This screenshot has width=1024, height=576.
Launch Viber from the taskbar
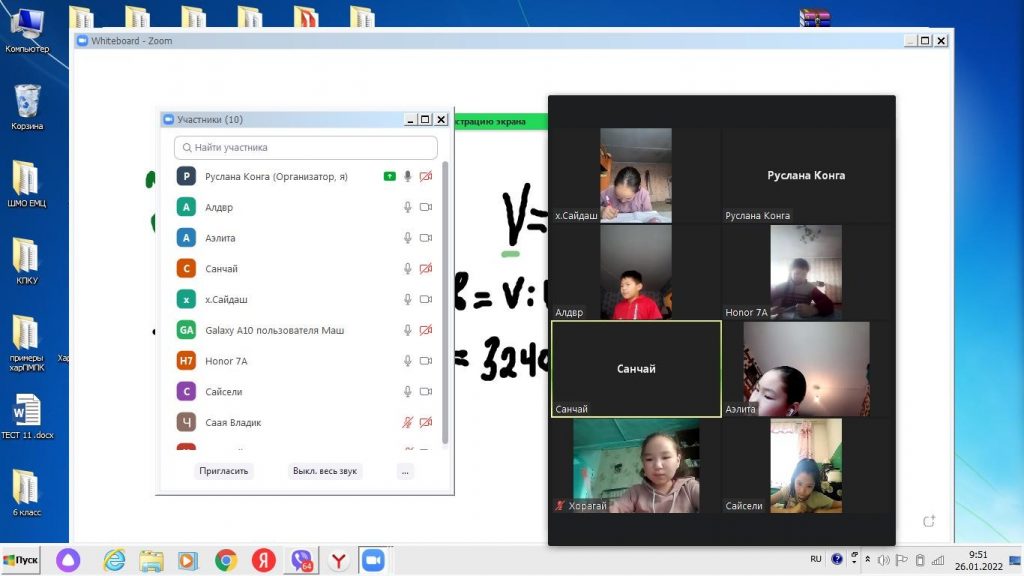click(x=300, y=560)
